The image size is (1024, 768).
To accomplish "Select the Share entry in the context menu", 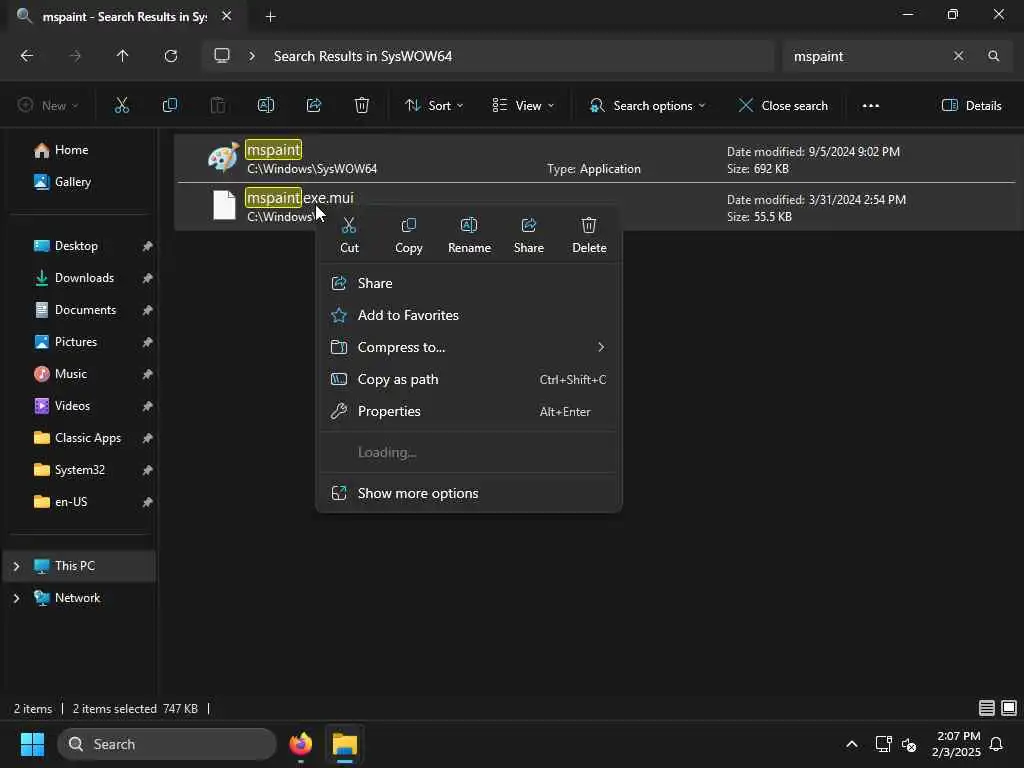I will pyautogui.click(x=468, y=283).
